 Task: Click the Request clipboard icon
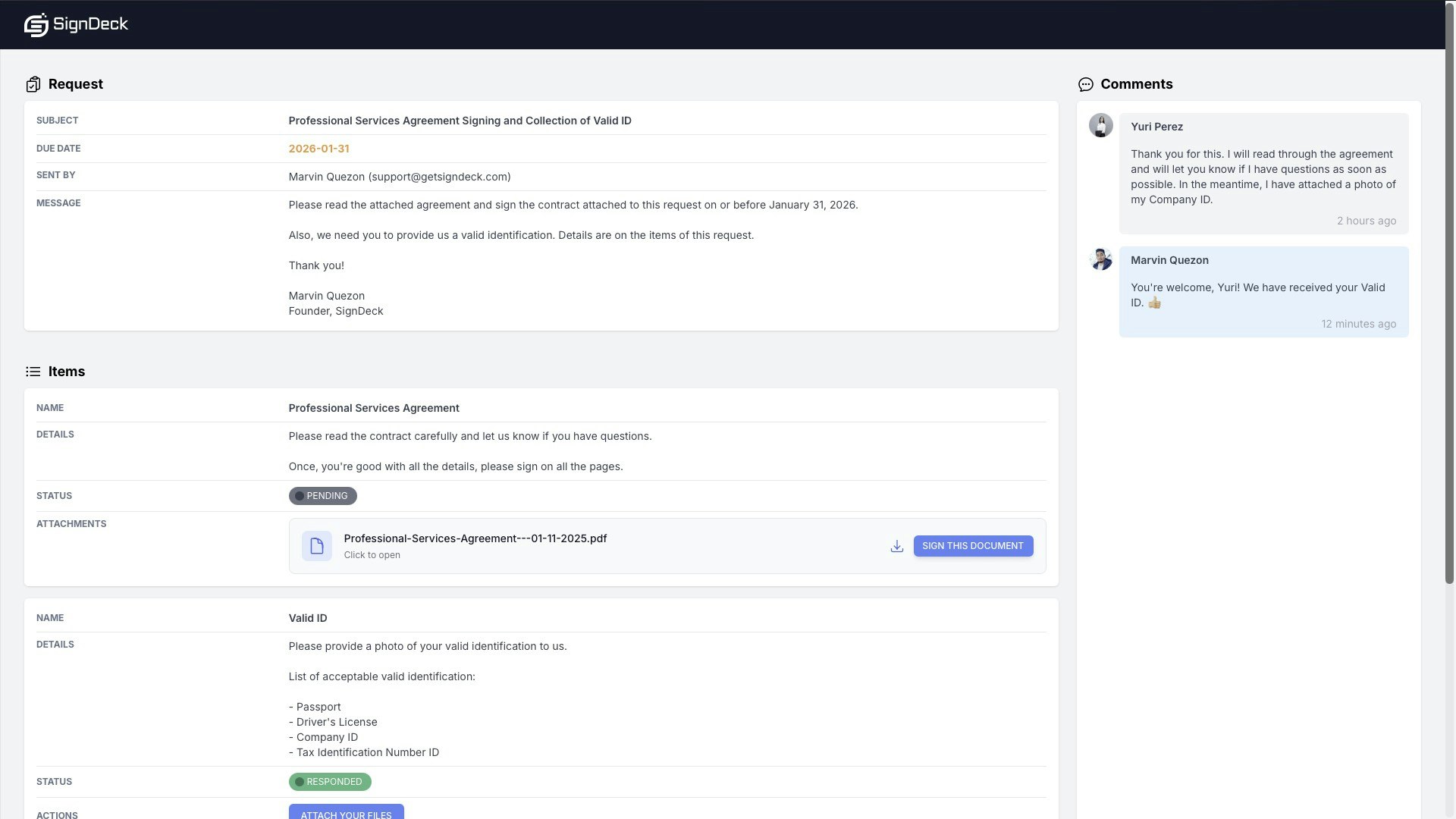click(x=33, y=84)
